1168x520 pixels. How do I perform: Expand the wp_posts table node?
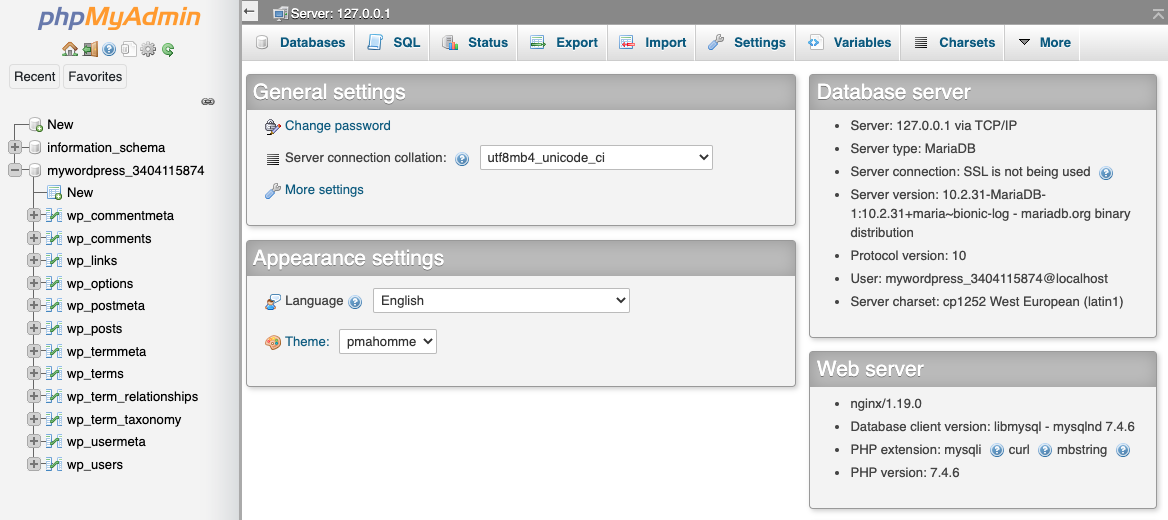coord(34,329)
